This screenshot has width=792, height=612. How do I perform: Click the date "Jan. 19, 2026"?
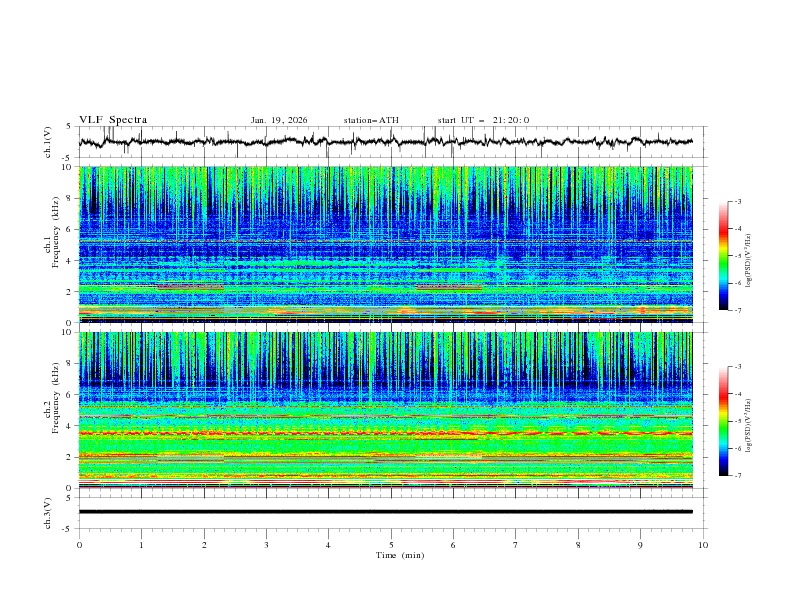pos(279,120)
